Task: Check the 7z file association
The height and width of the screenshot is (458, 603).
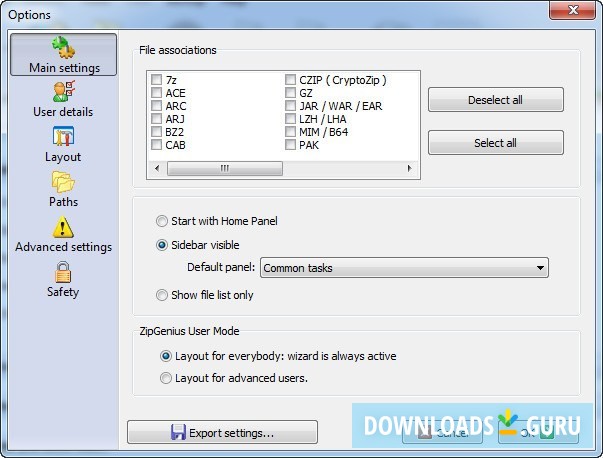Action: click(157, 80)
